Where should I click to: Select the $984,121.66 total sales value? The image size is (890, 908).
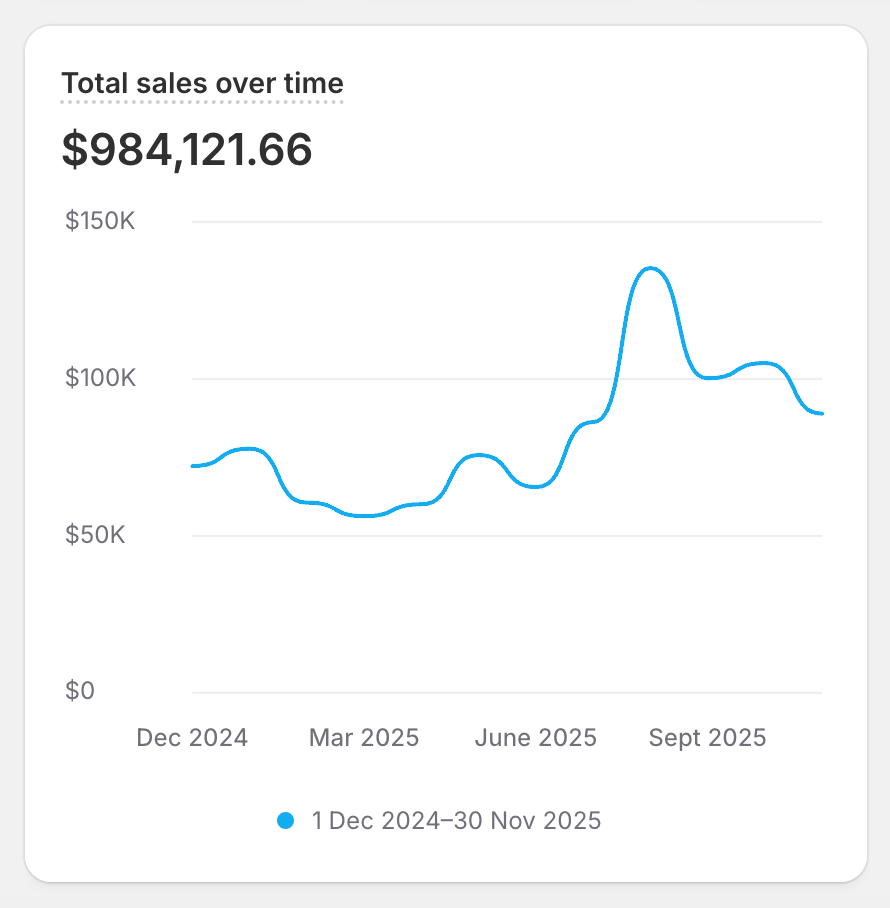click(x=187, y=149)
